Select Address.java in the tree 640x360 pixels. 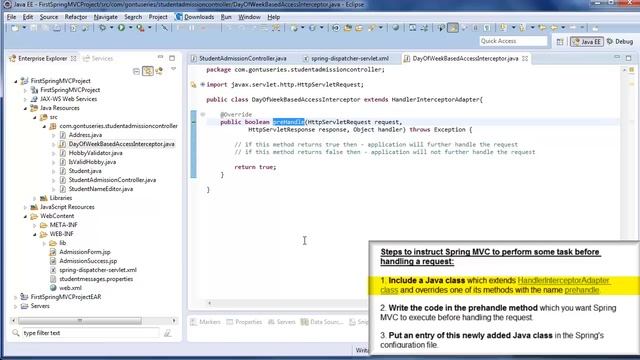point(85,135)
